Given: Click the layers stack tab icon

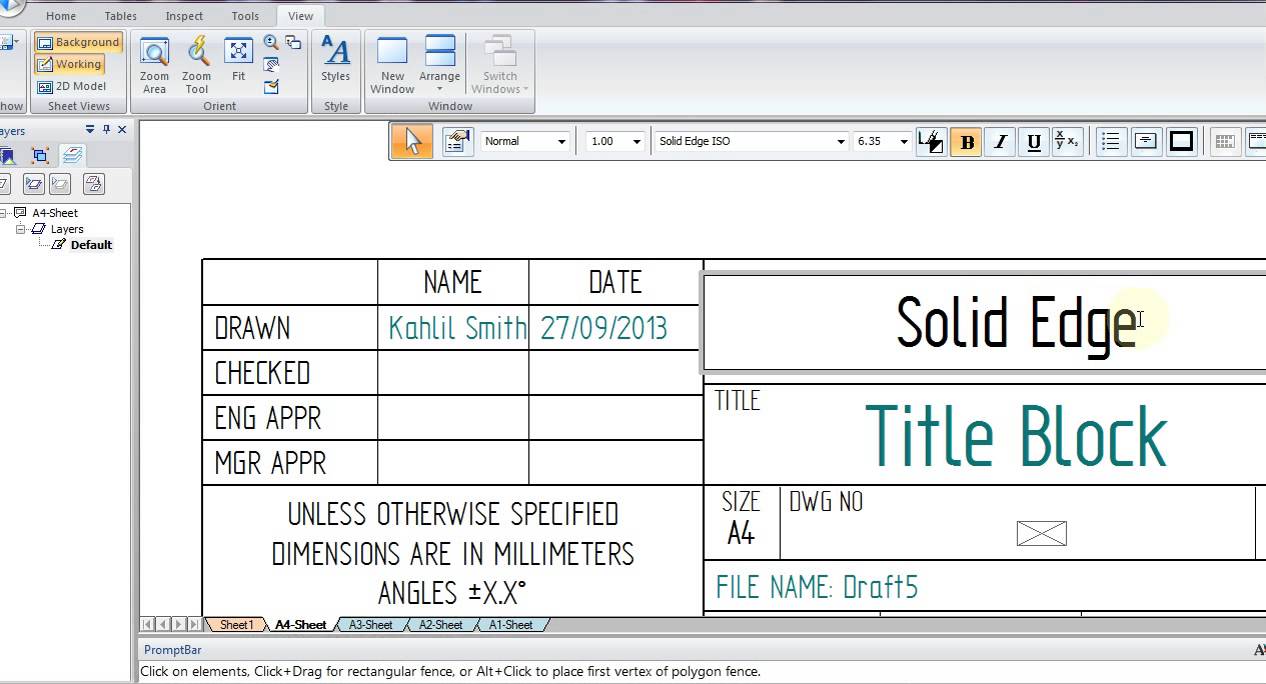Looking at the screenshot, I should tap(72, 155).
